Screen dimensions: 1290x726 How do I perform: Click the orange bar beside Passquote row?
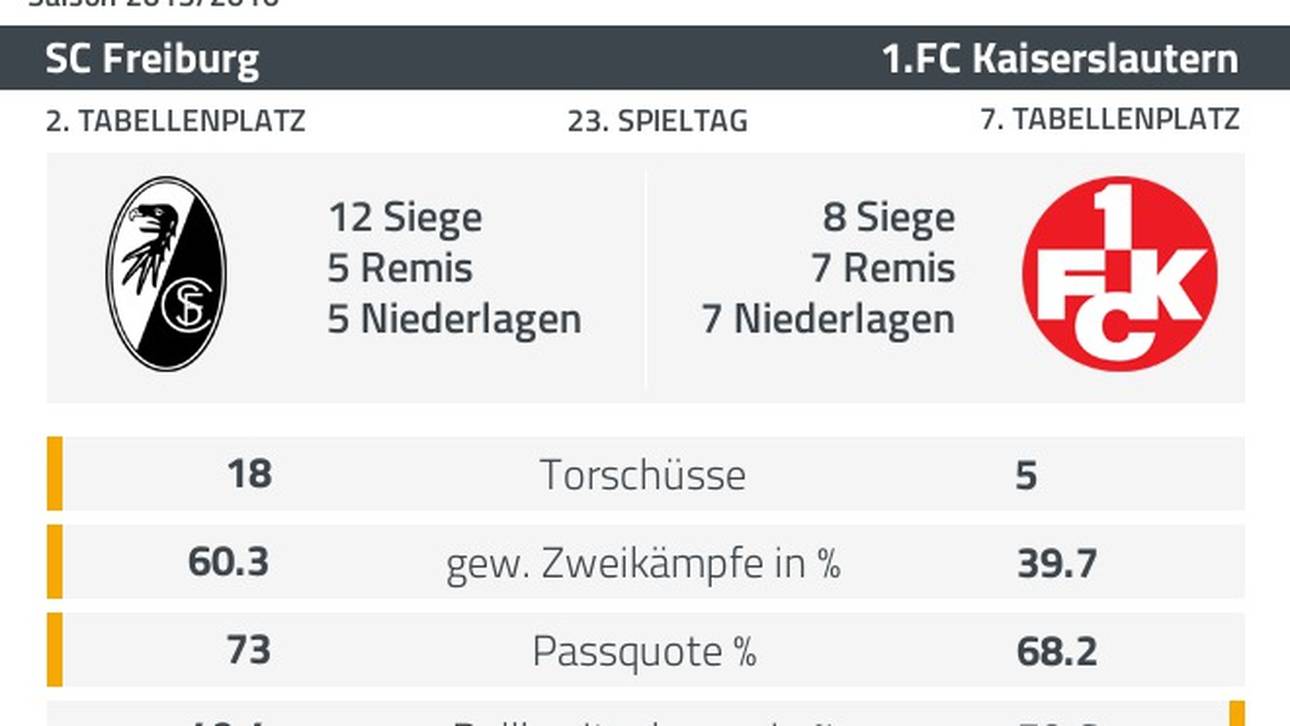54,650
